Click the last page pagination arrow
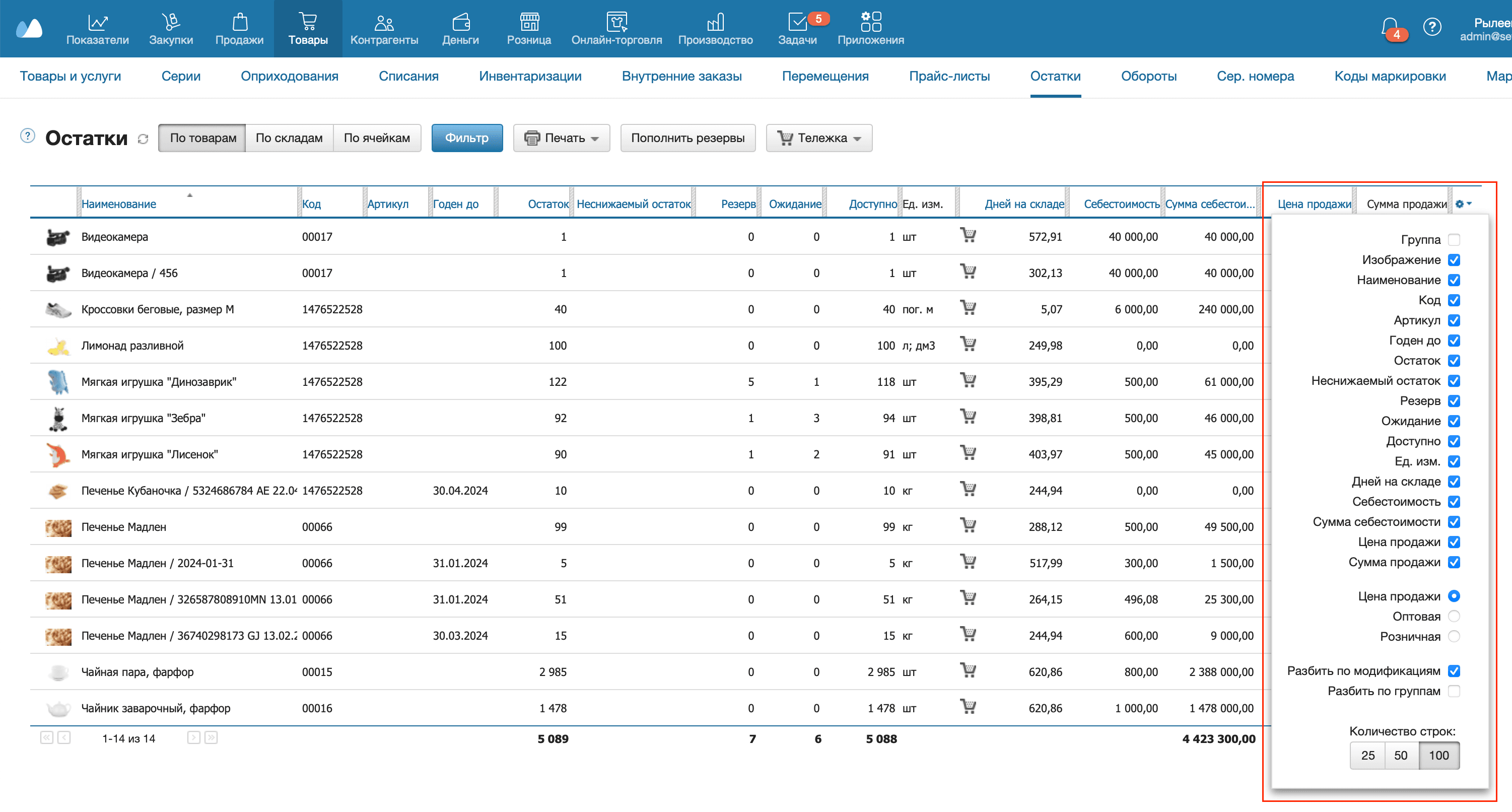Screen dimensions: 1512x812 pos(211,737)
